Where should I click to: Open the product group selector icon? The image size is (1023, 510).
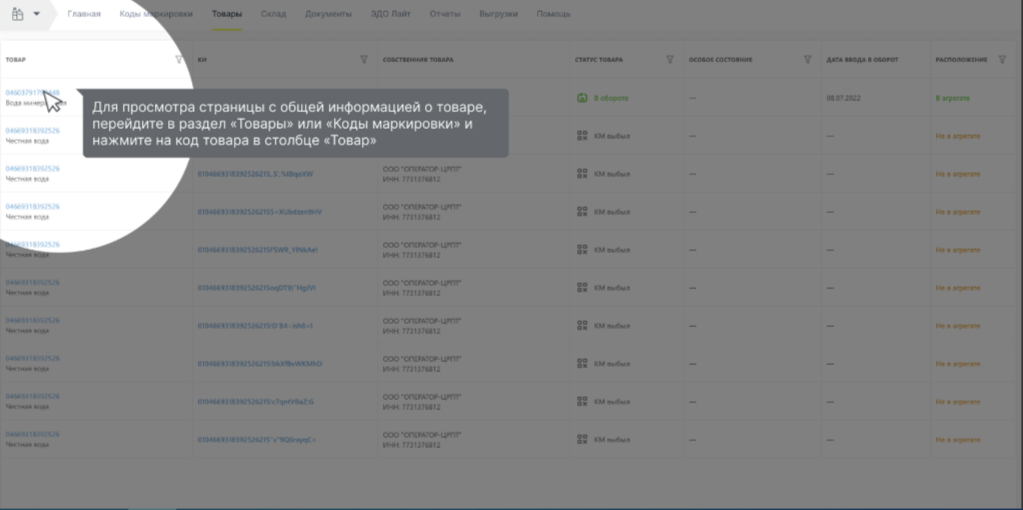(x=18, y=14)
